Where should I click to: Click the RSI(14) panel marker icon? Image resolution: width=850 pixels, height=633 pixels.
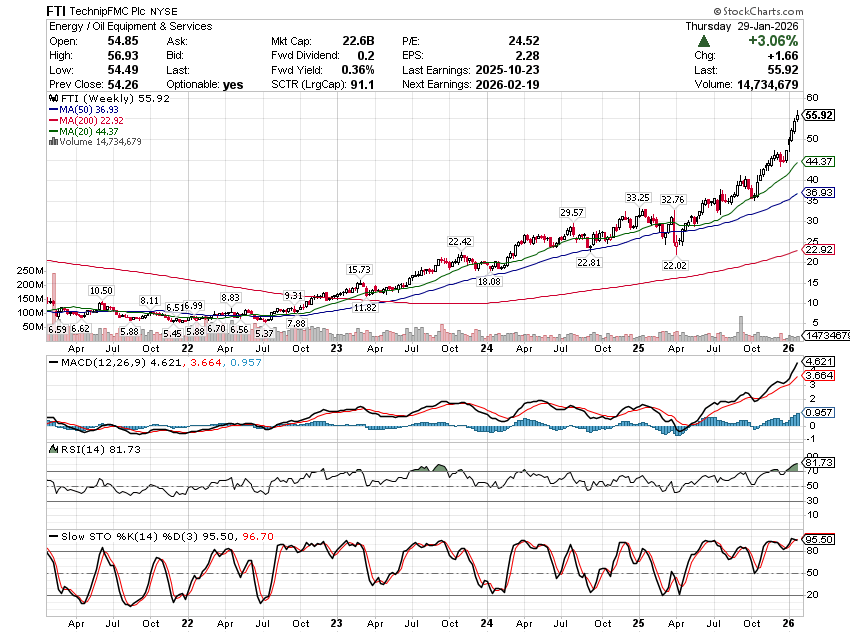(52, 449)
